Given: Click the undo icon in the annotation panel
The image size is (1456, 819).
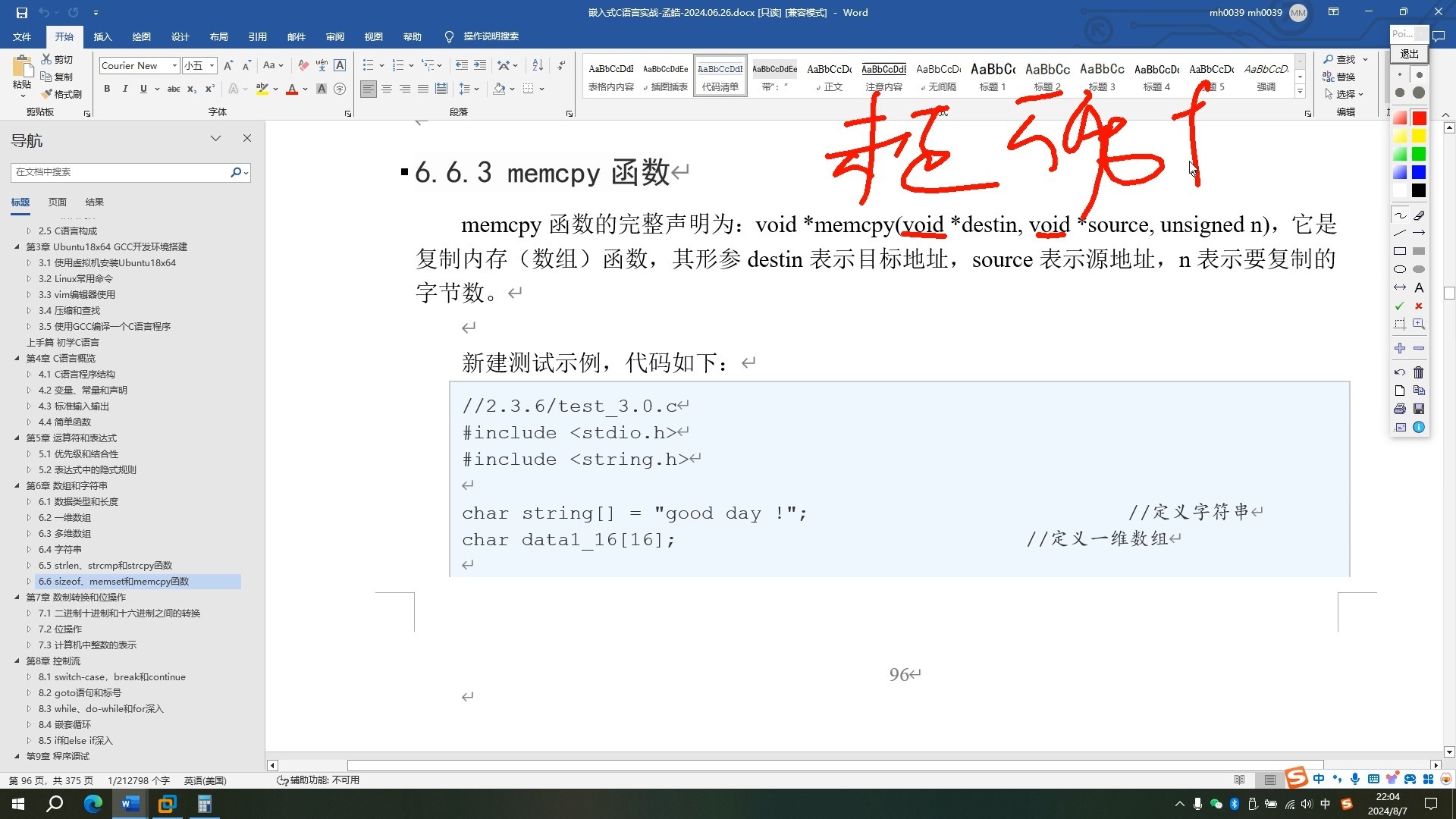Looking at the screenshot, I should pos(1399,372).
